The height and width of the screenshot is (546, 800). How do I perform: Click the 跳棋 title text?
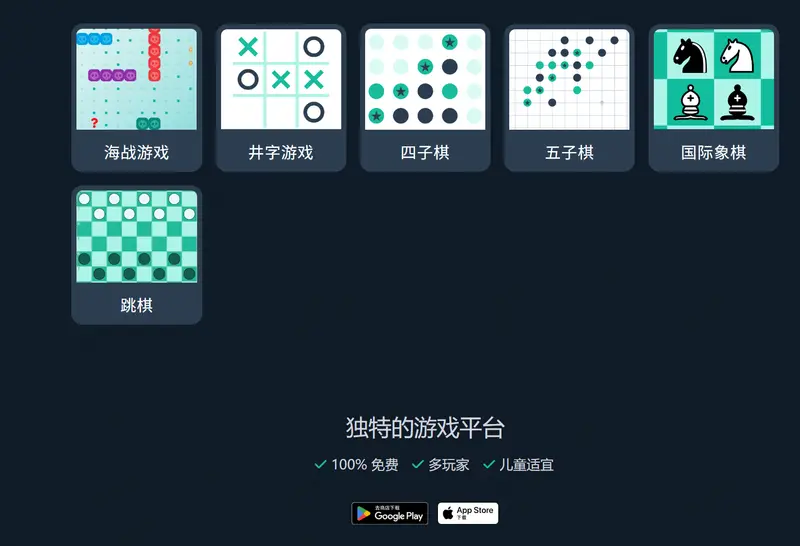[136, 305]
